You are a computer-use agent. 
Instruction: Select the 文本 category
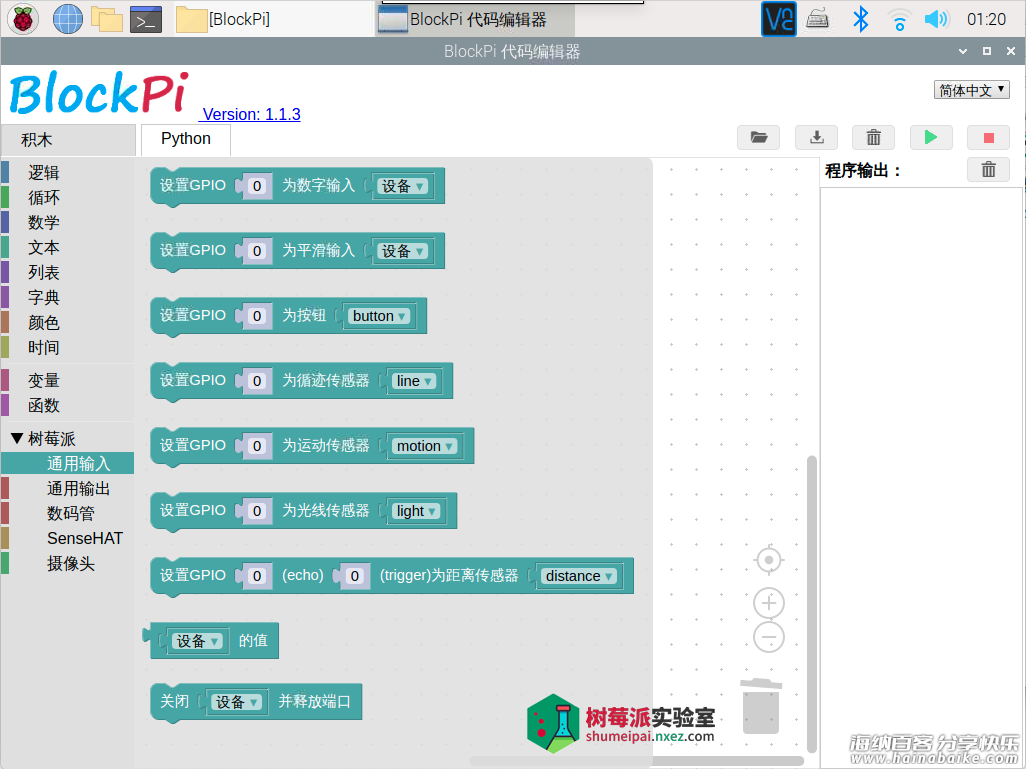point(67,247)
